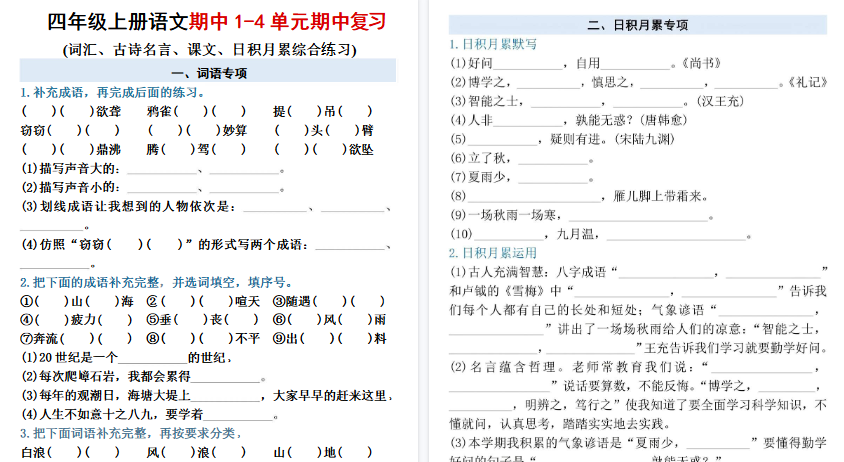Screen dimensions: 844x462
Task: Click the heading 2. 把下面的成语补充完整
Action: coord(157,283)
